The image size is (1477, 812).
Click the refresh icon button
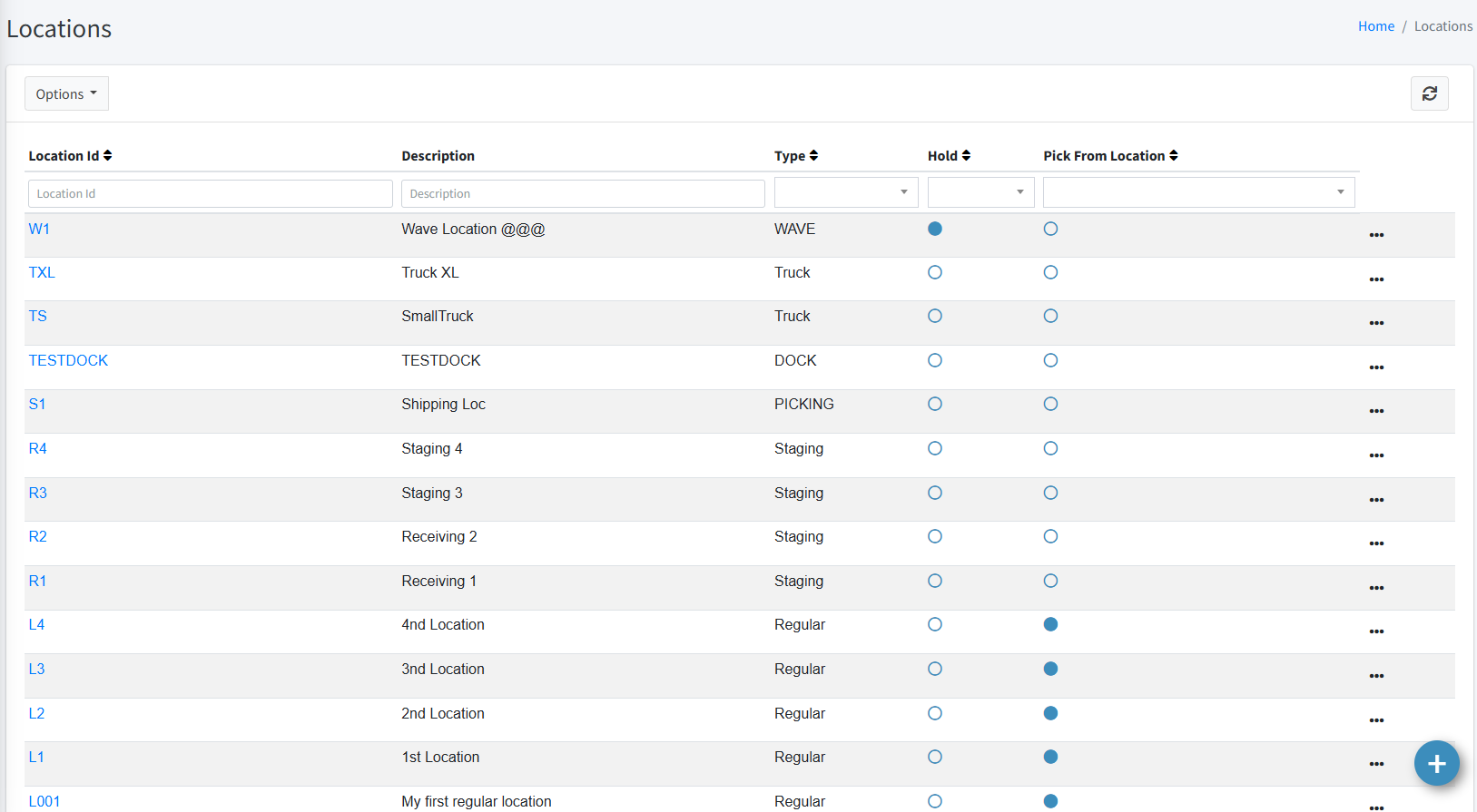1429,93
